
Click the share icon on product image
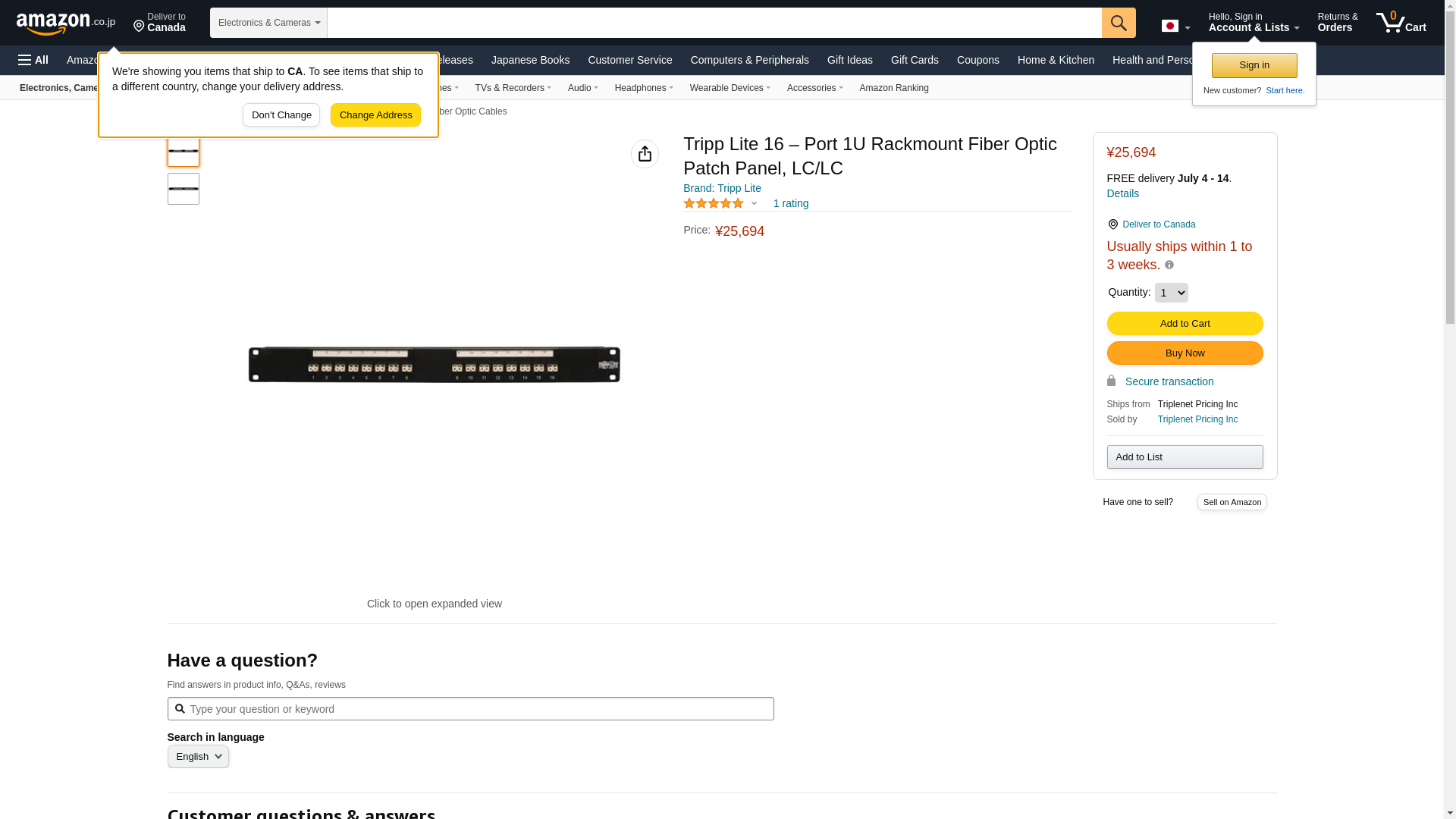point(645,154)
